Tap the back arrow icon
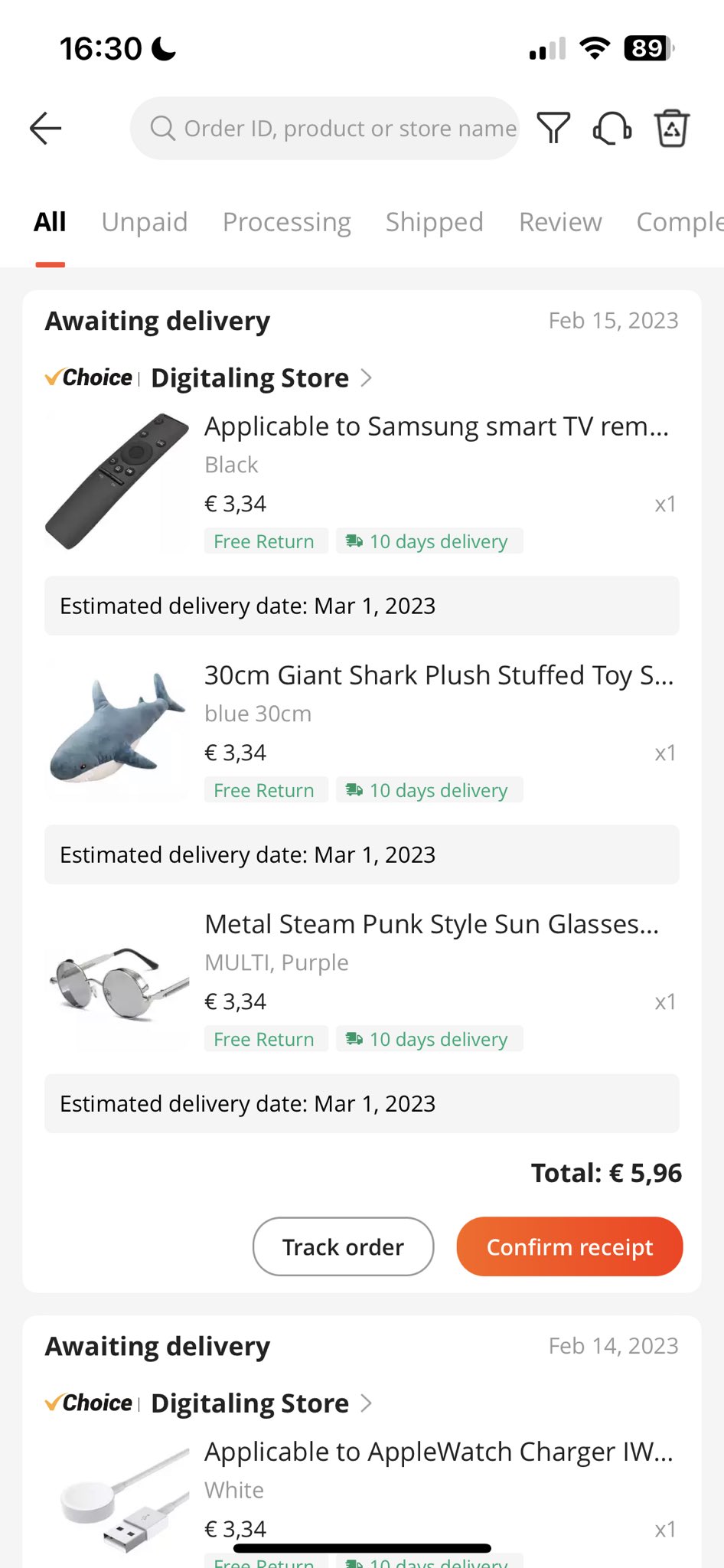The height and width of the screenshot is (1568, 724). 45,128
